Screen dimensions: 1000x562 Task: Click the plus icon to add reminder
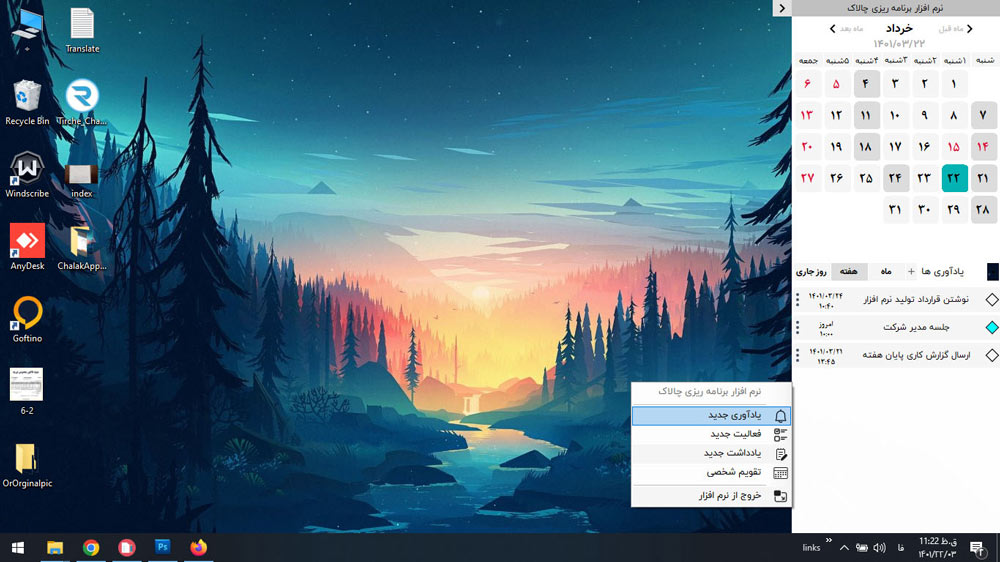click(911, 272)
